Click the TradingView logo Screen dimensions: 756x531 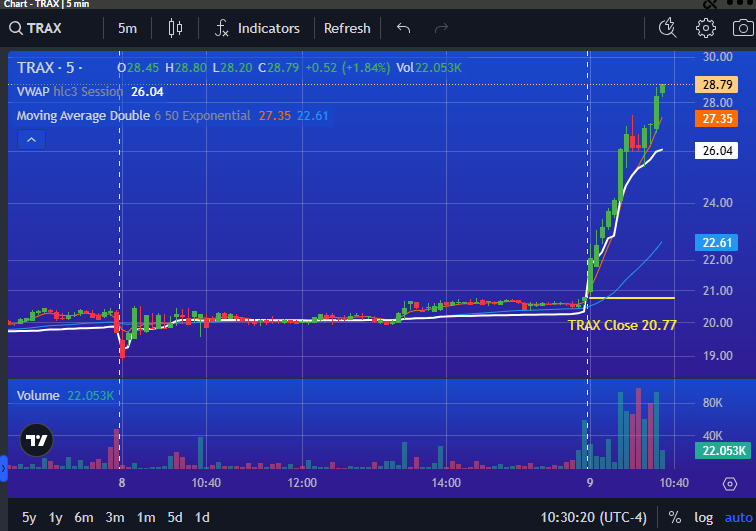pos(37,440)
